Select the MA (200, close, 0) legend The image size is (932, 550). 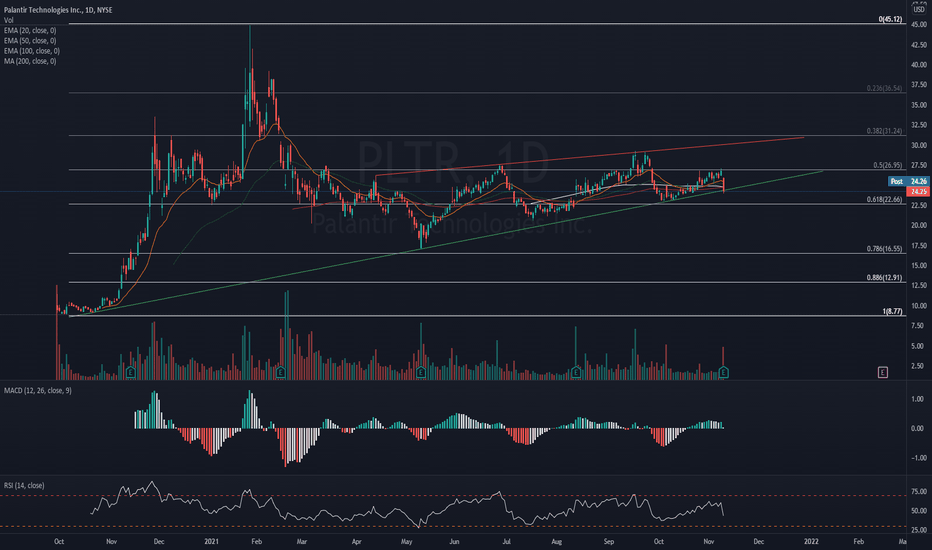tap(30, 61)
